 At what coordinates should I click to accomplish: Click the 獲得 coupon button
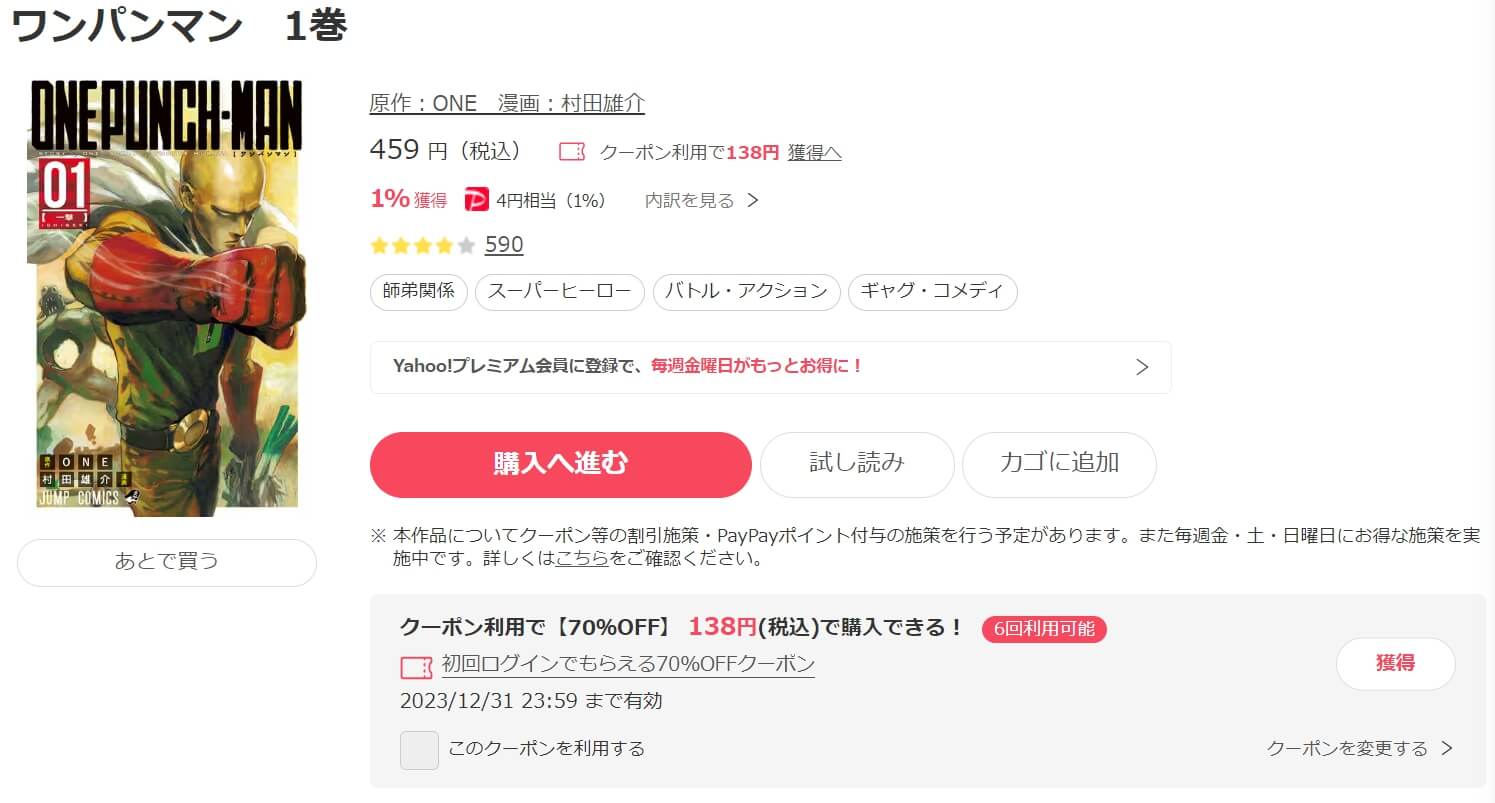pyautogui.click(x=1395, y=664)
